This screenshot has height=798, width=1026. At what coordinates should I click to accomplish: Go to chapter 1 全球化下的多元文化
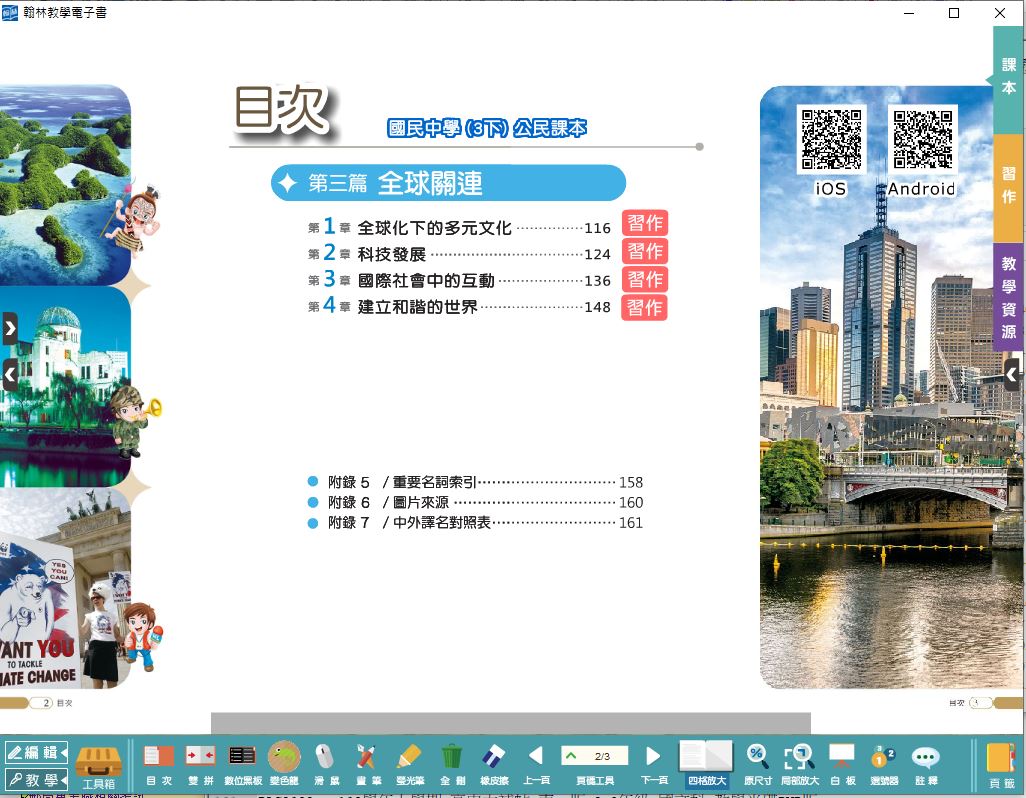point(434,228)
